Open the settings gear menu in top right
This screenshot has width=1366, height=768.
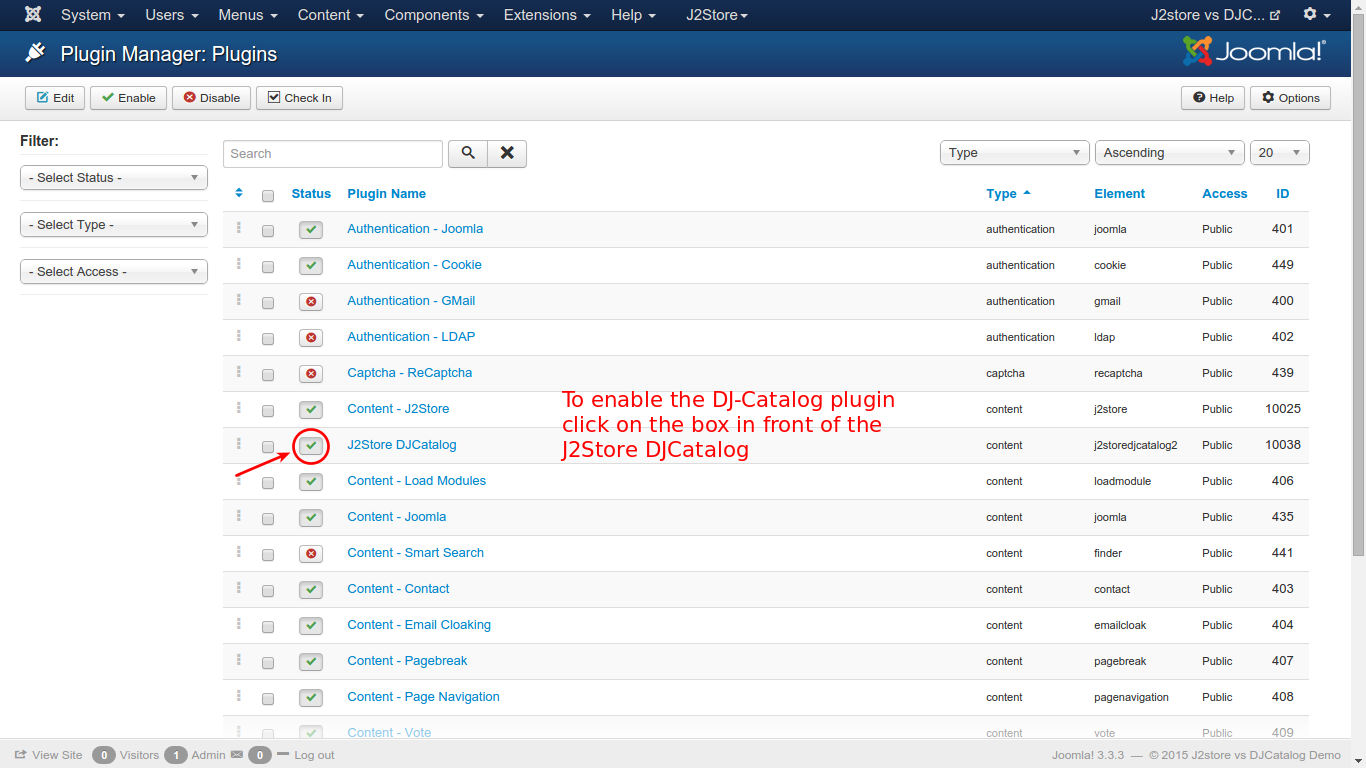point(1317,15)
